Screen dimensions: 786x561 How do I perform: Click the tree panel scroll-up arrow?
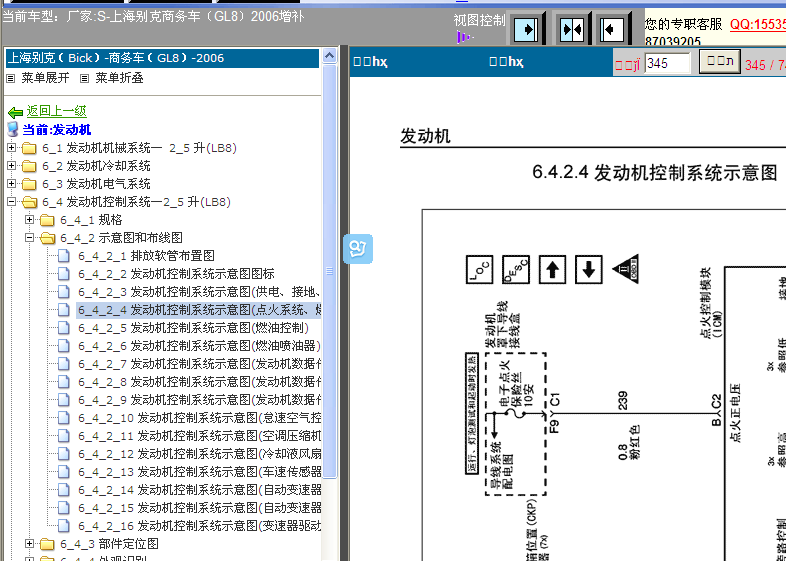[329, 56]
